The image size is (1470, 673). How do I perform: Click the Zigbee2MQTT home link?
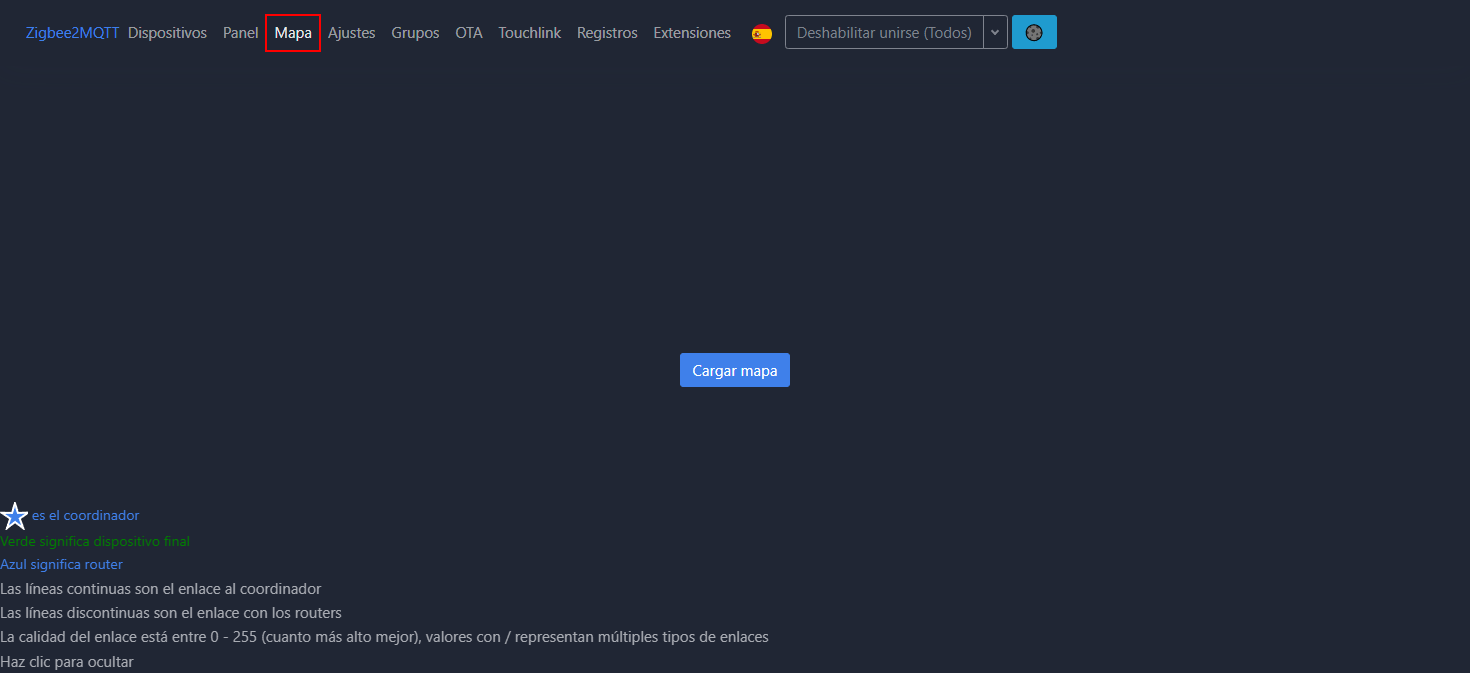(x=72, y=33)
